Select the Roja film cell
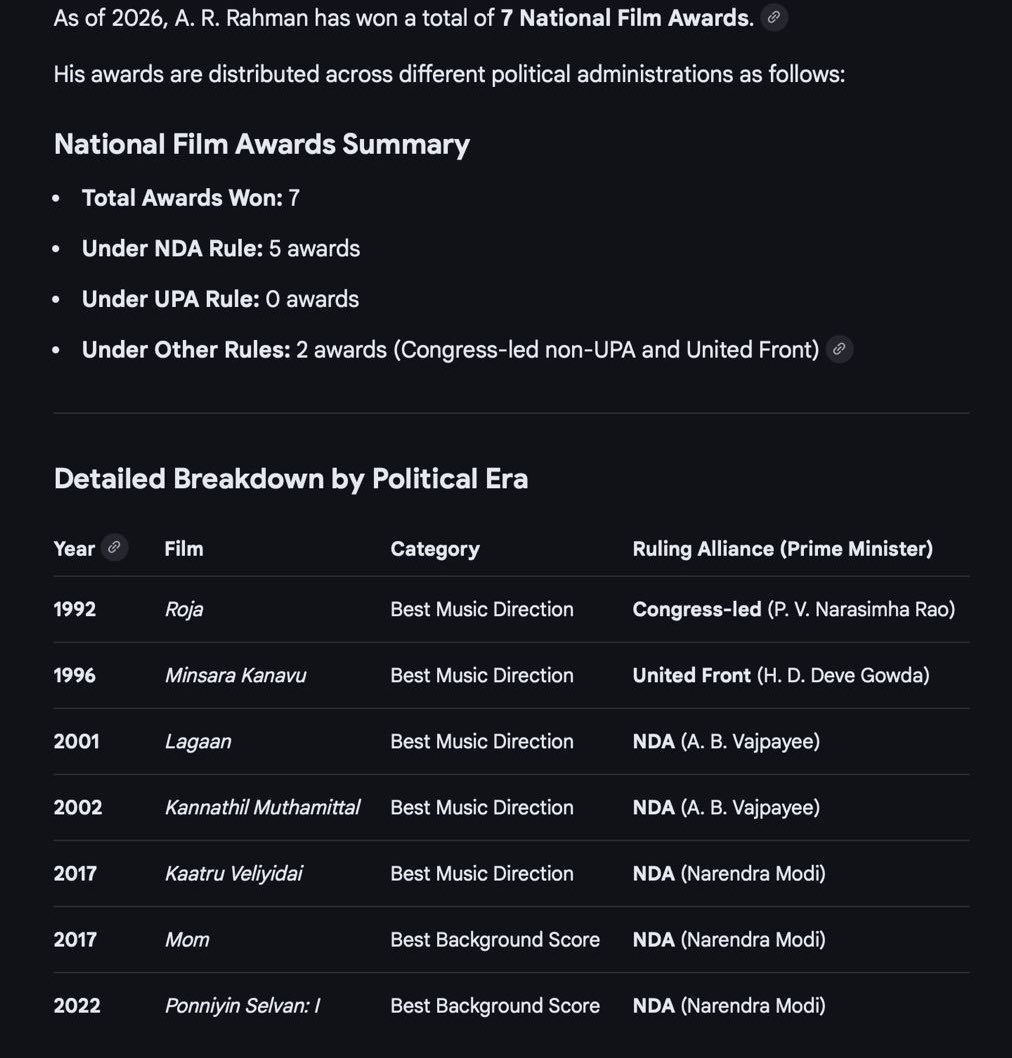 [x=184, y=610]
